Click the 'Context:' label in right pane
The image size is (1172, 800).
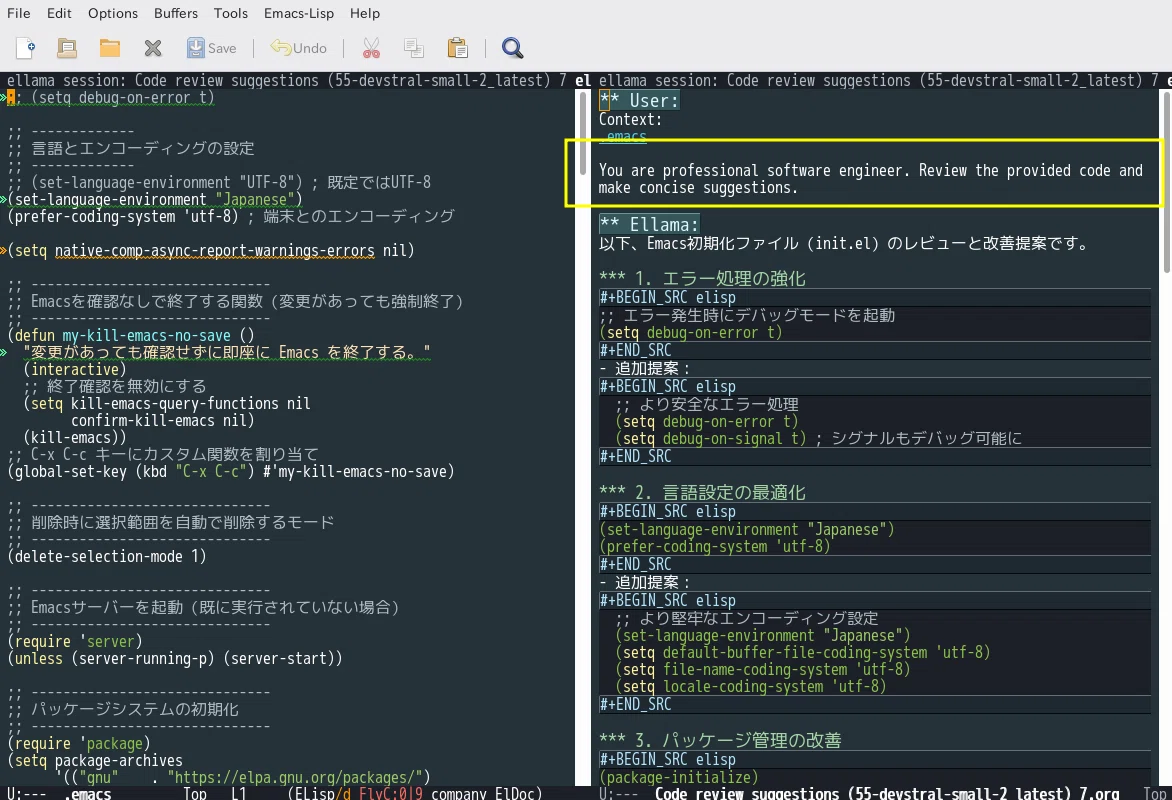pos(630,120)
